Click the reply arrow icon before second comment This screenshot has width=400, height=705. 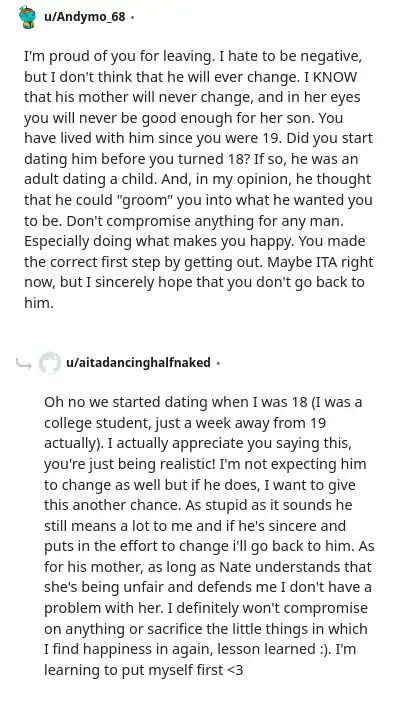point(23,364)
